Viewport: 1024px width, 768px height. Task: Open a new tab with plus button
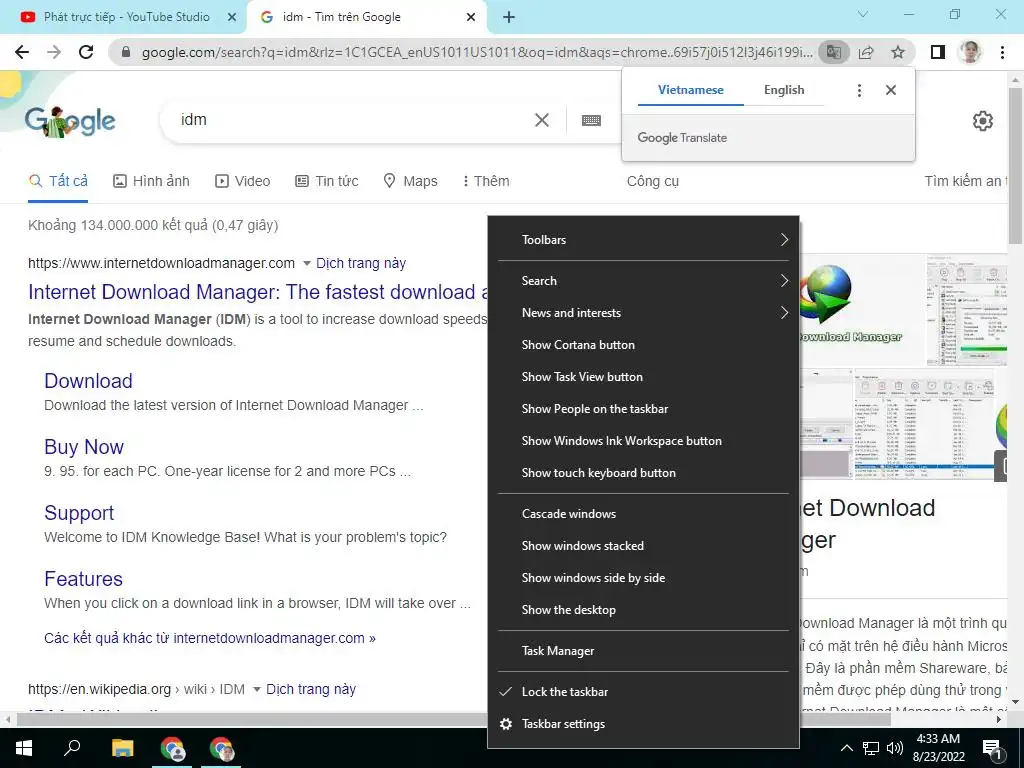pyautogui.click(x=509, y=18)
